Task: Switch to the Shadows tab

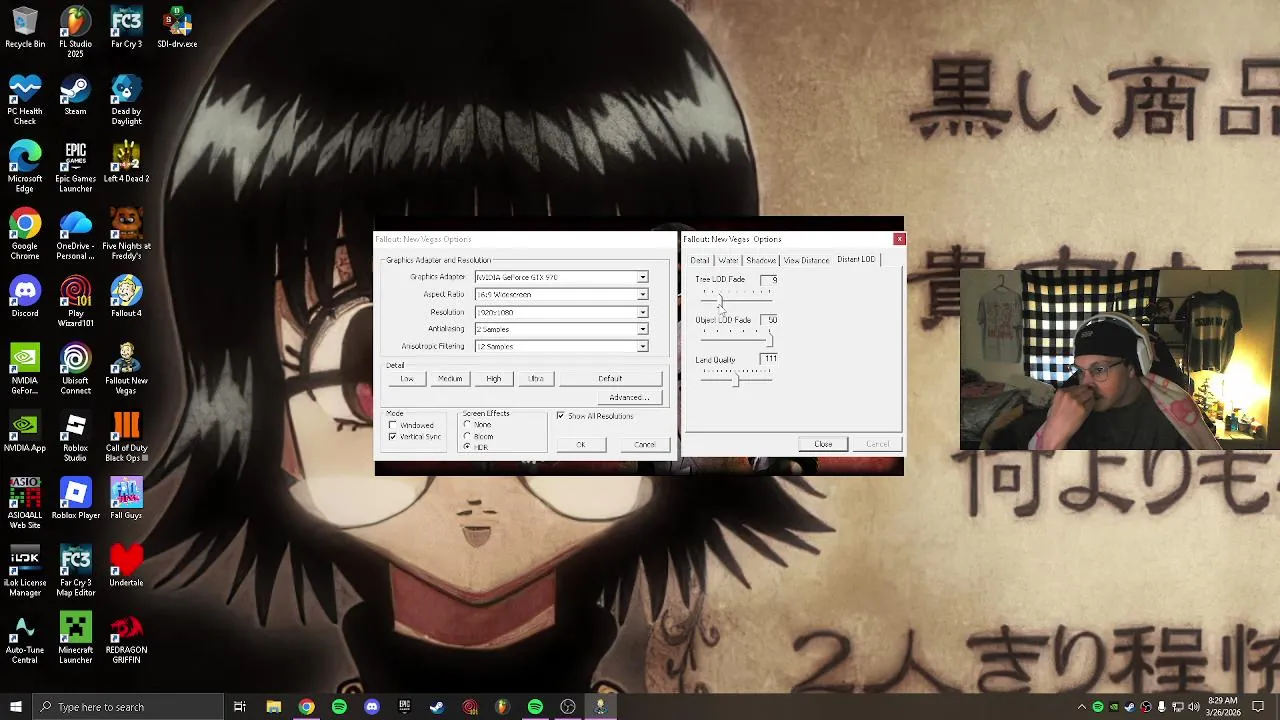Action: tap(761, 260)
